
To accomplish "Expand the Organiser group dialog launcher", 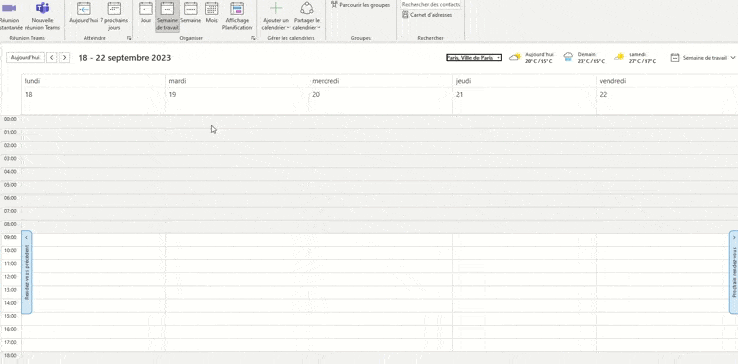I will click(253, 38).
